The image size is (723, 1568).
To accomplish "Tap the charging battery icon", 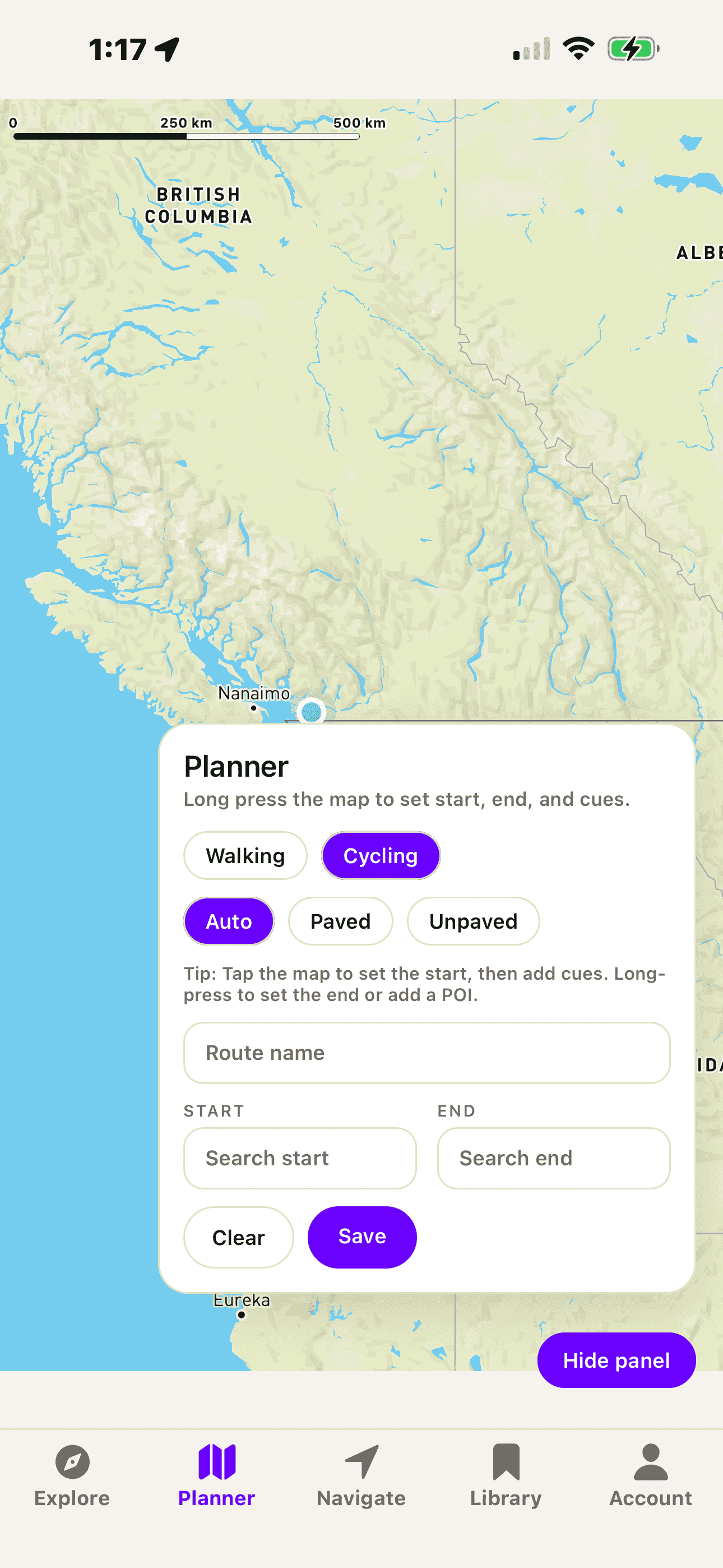I will [x=632, y=48].
